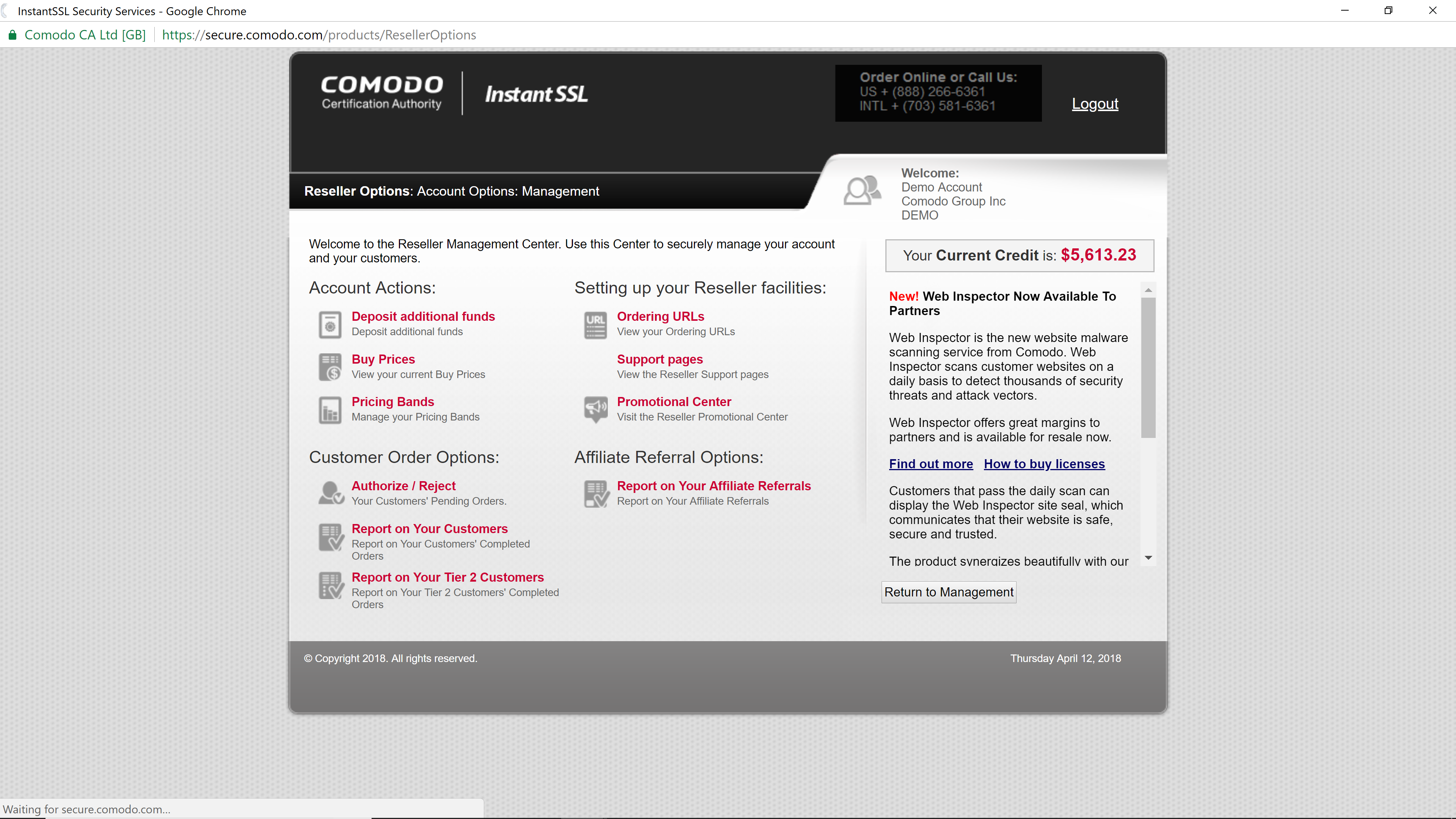The image size is (1456, 819).
Task: Click the green padlock security icon
Action: (x=13, y=35)
